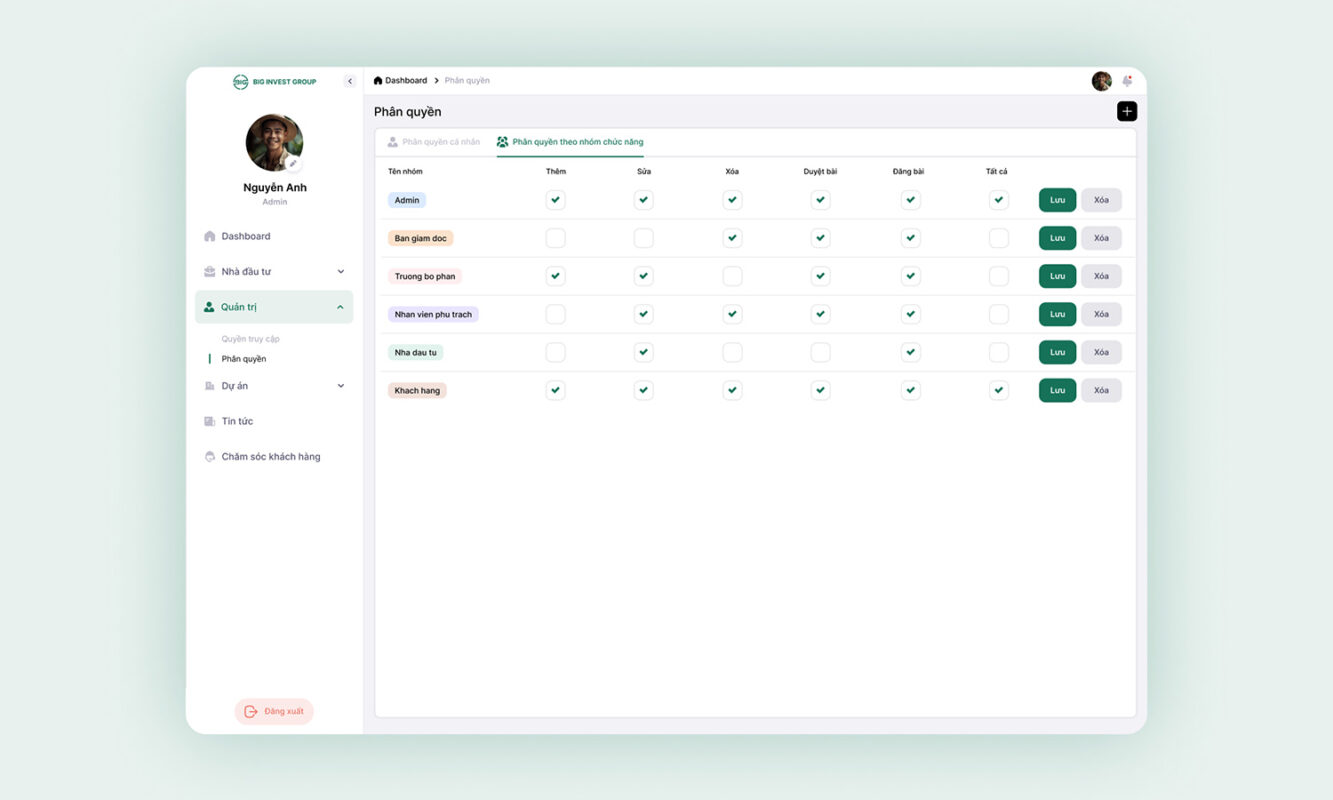Click the edit pencil on profile photo

(x=293, y=164)
